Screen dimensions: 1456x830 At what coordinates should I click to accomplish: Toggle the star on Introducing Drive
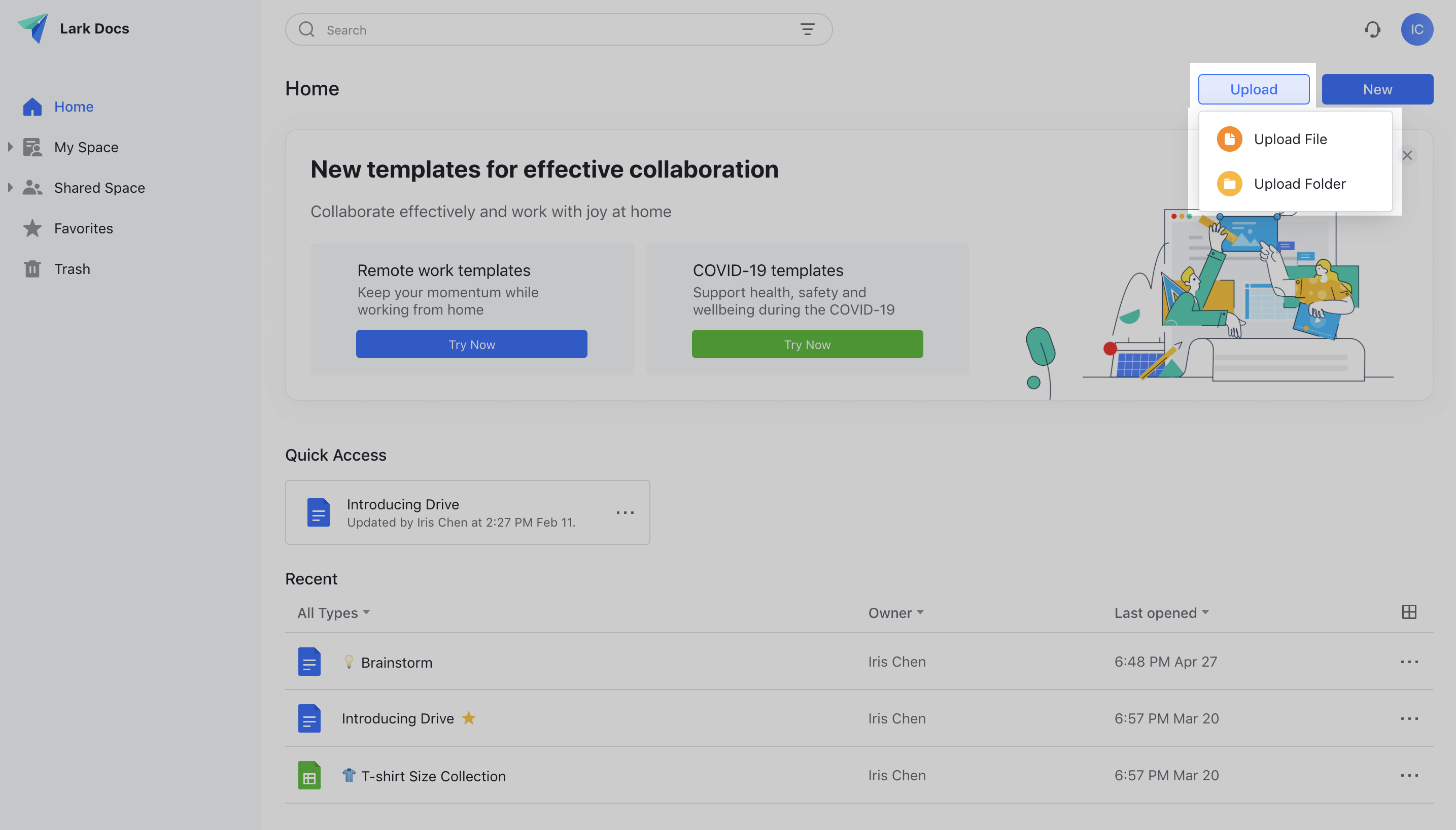[x=468, y=718]
